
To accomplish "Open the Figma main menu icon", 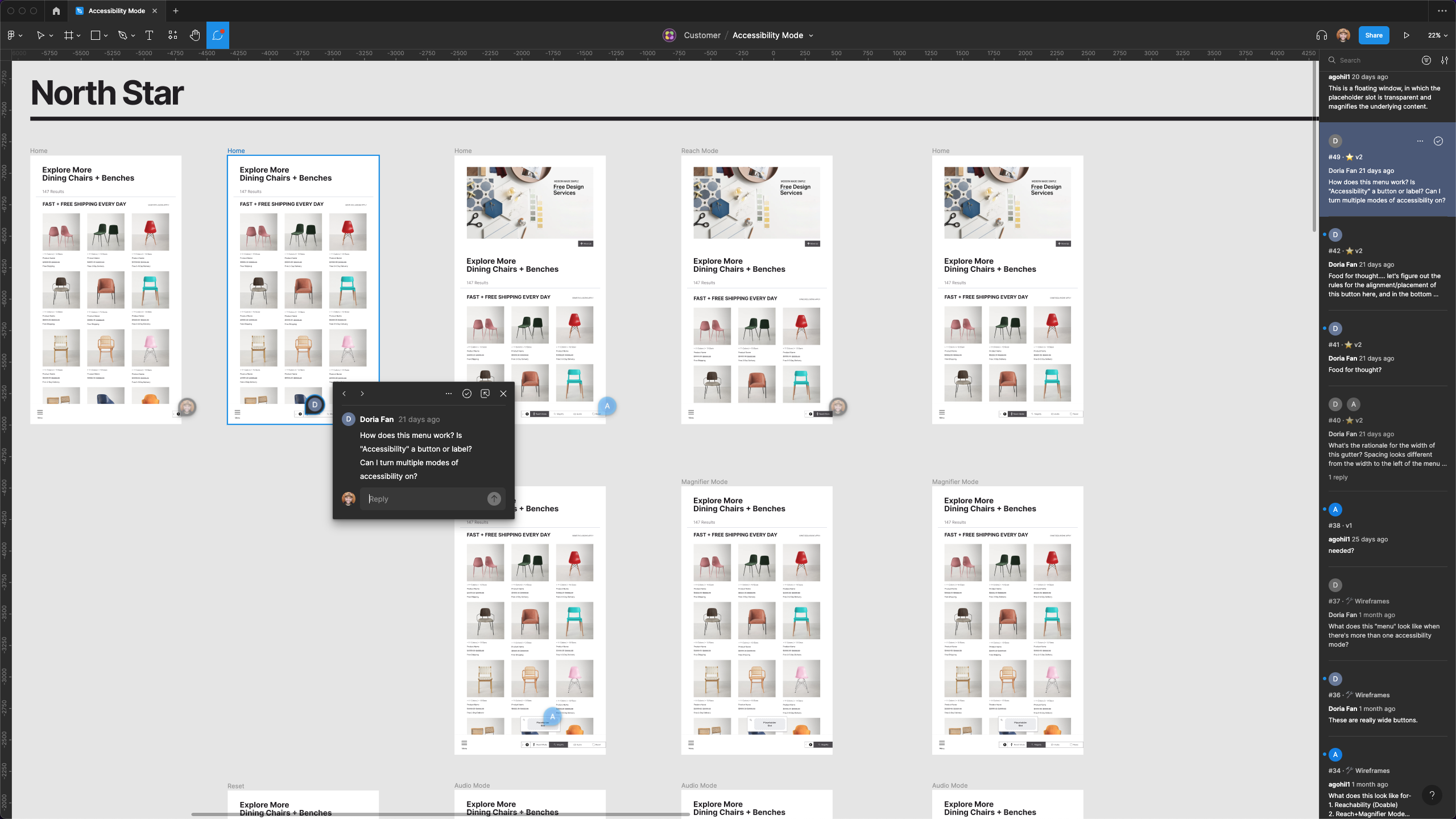I will tap(11, 35).
